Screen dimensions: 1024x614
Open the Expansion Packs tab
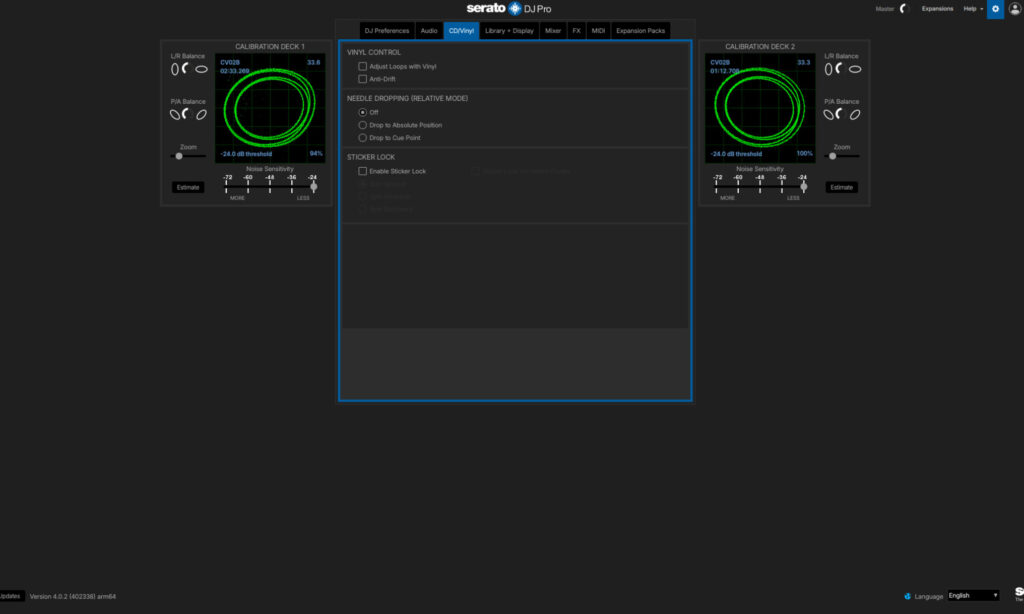[640, 30]
